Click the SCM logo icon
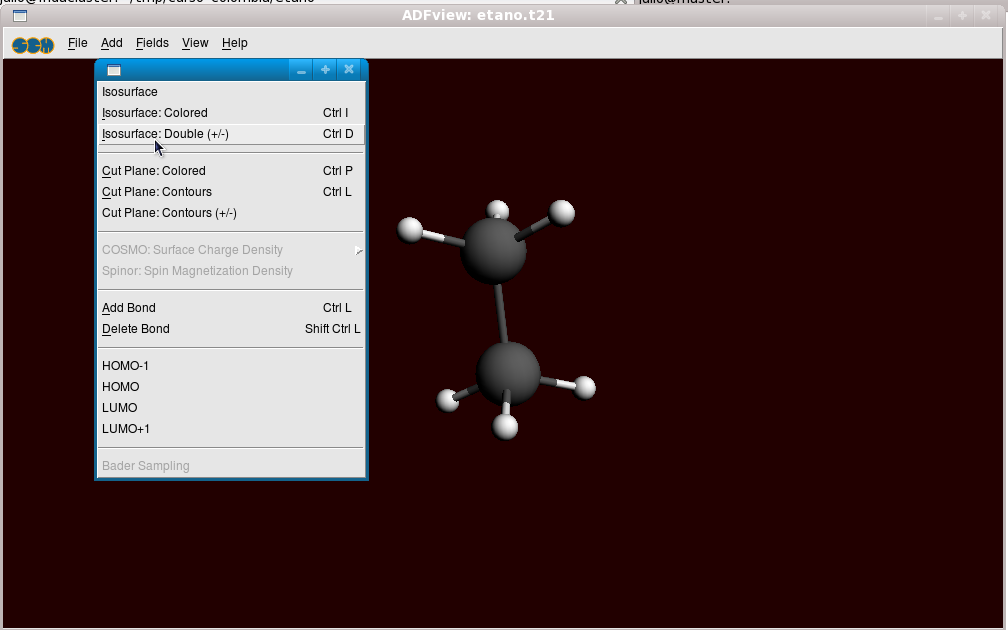 click(33, 44)
